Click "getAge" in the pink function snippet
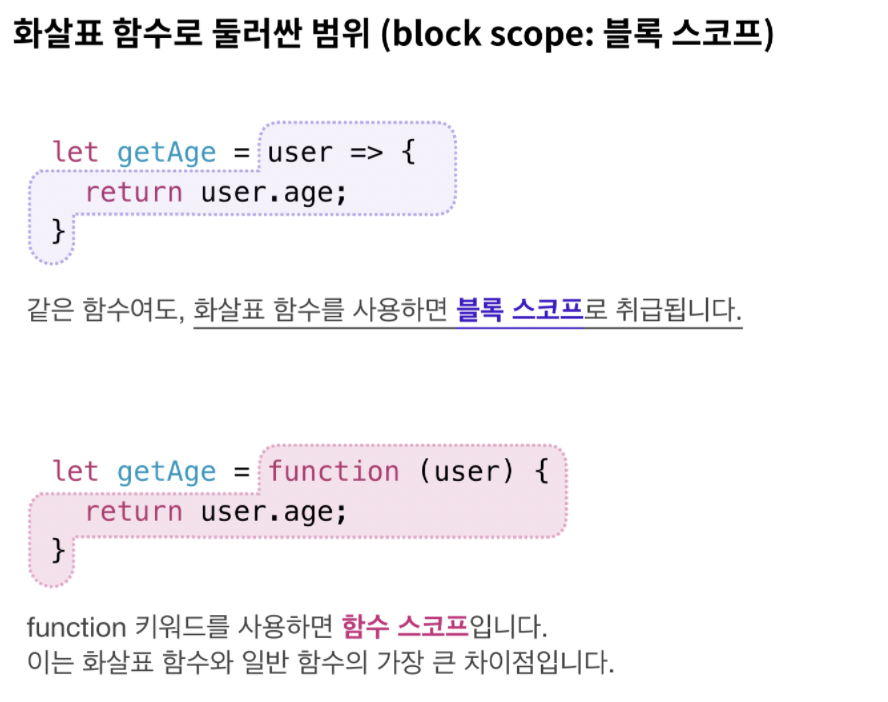 [166, 471]
